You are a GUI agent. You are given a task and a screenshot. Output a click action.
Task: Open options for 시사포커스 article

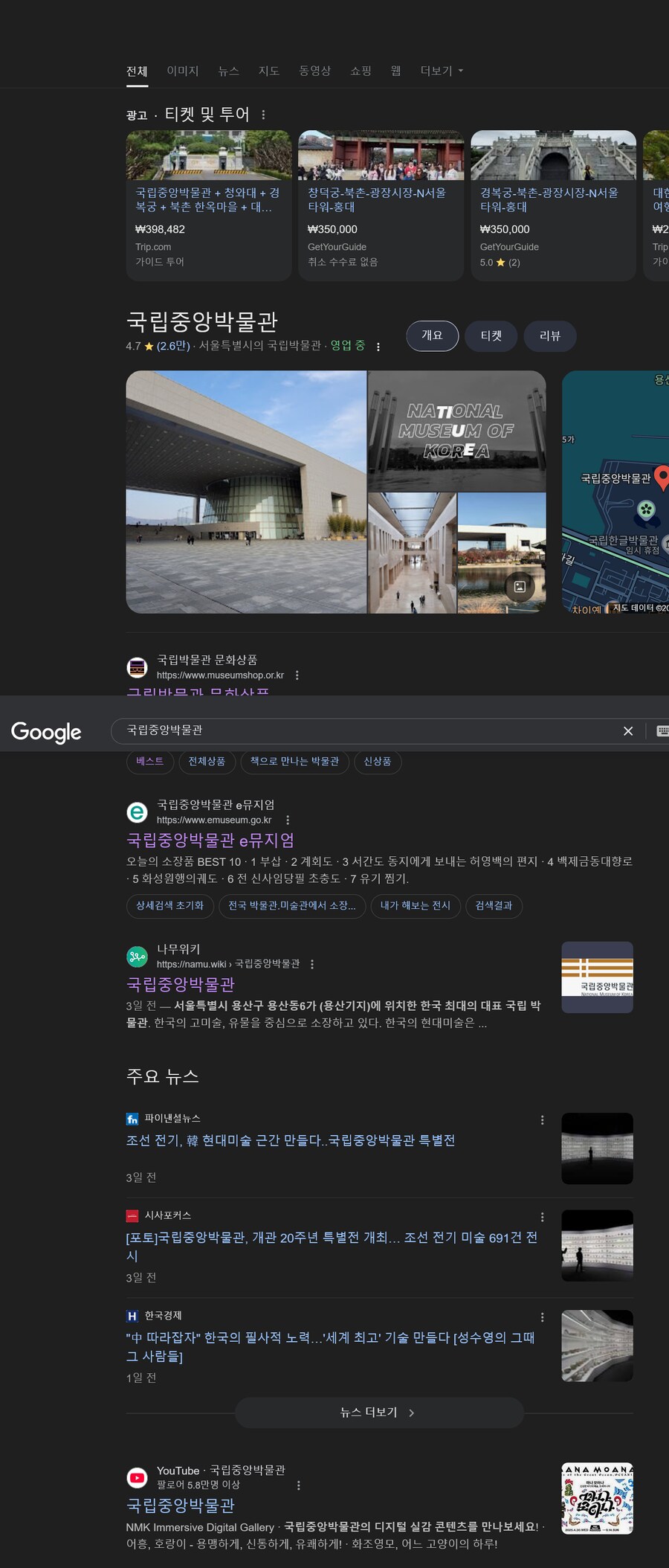(542, 1218)
